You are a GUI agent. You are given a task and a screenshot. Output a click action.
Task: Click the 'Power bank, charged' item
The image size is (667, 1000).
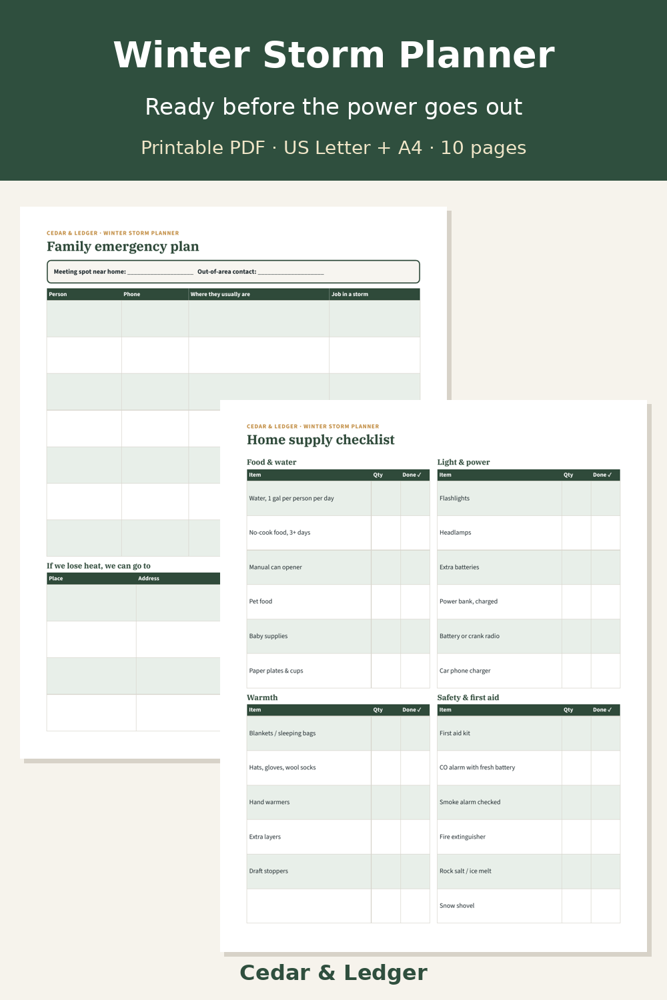click(468, 601)
